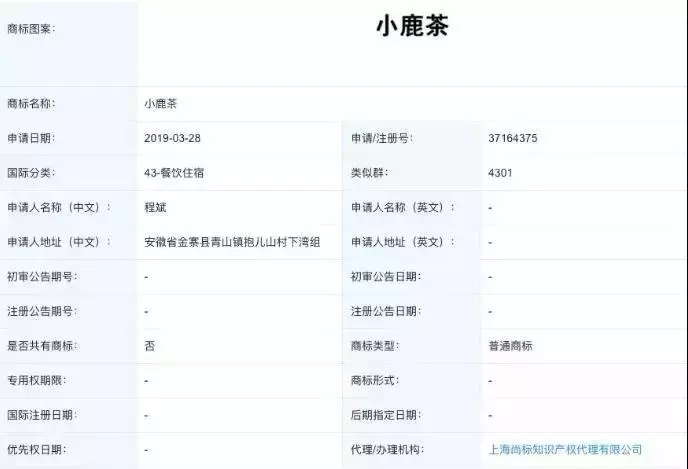
Task: Click the large 小鹿茶 trademark image
Action: click(412, 25)
